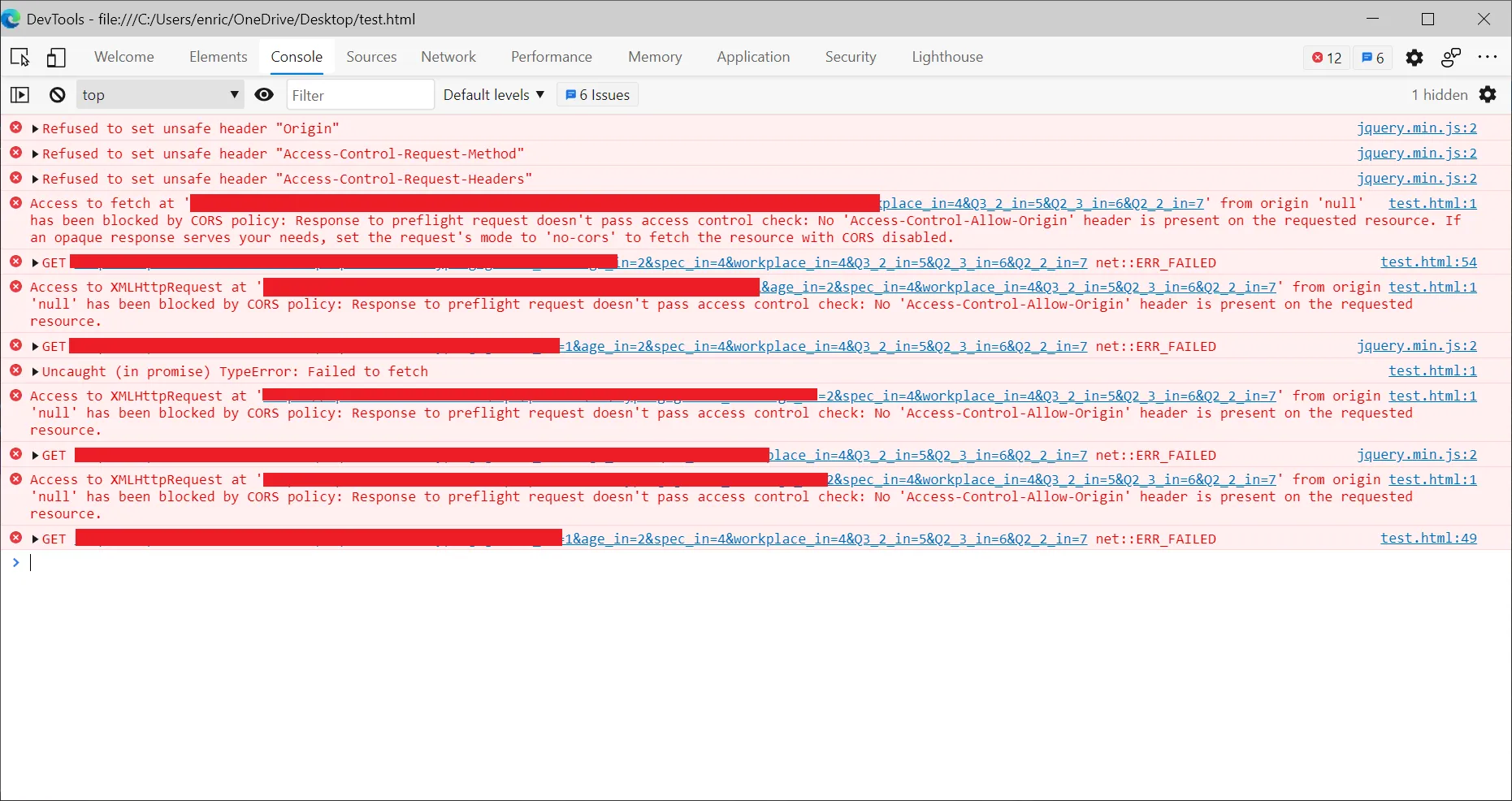Open DevTools settings gear in tab bar
This screenshot has width=1512, height=801.
[1415, 58]
